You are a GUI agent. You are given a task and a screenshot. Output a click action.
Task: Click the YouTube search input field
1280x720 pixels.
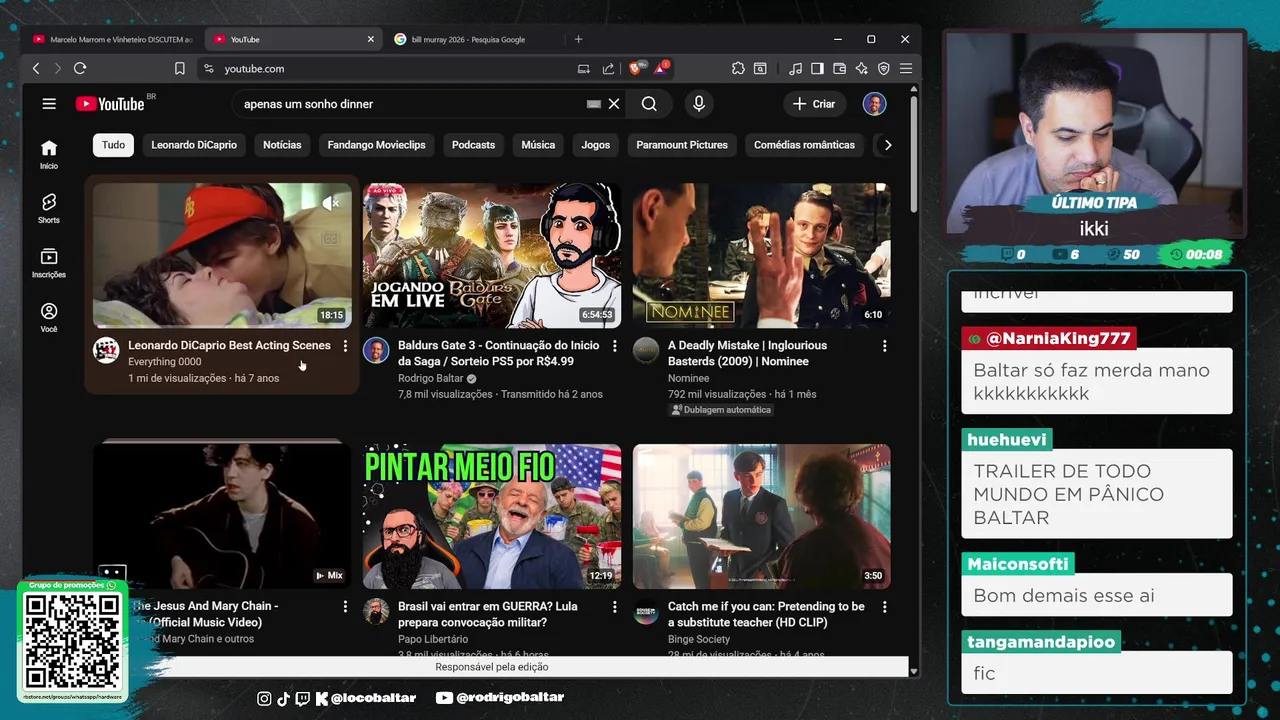(x=410, y=104)
